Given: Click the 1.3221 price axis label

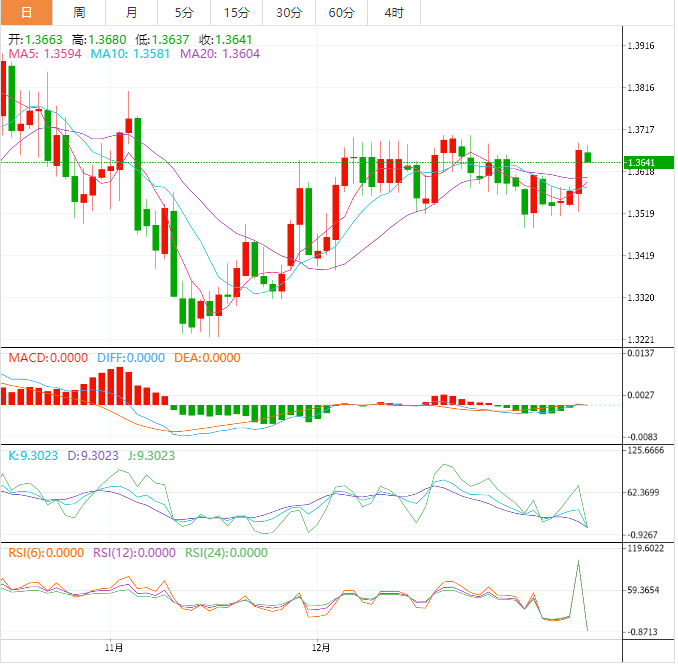Looking at the screenshot, I should coord(641,339).
